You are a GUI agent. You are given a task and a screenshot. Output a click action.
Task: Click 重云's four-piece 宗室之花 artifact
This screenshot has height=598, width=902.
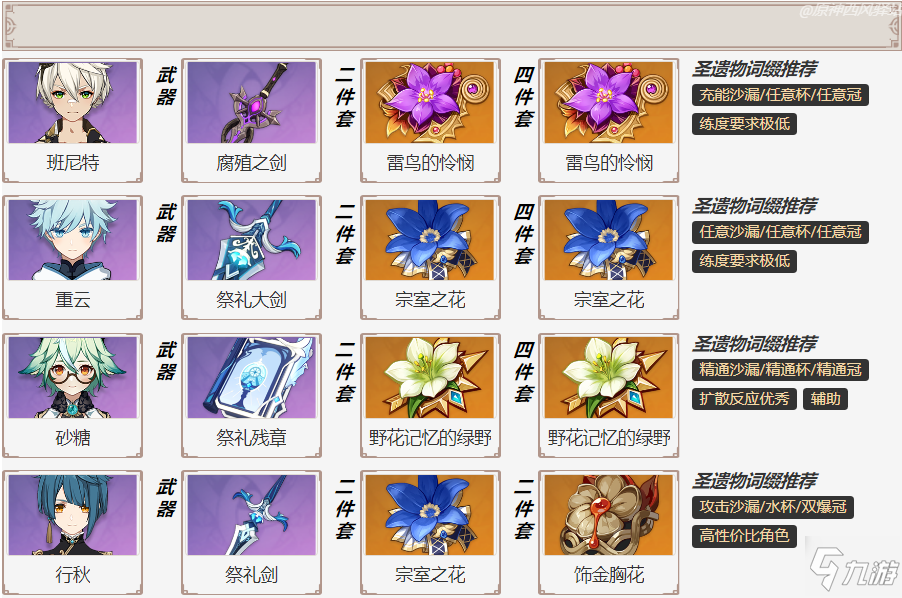(609, 240)
